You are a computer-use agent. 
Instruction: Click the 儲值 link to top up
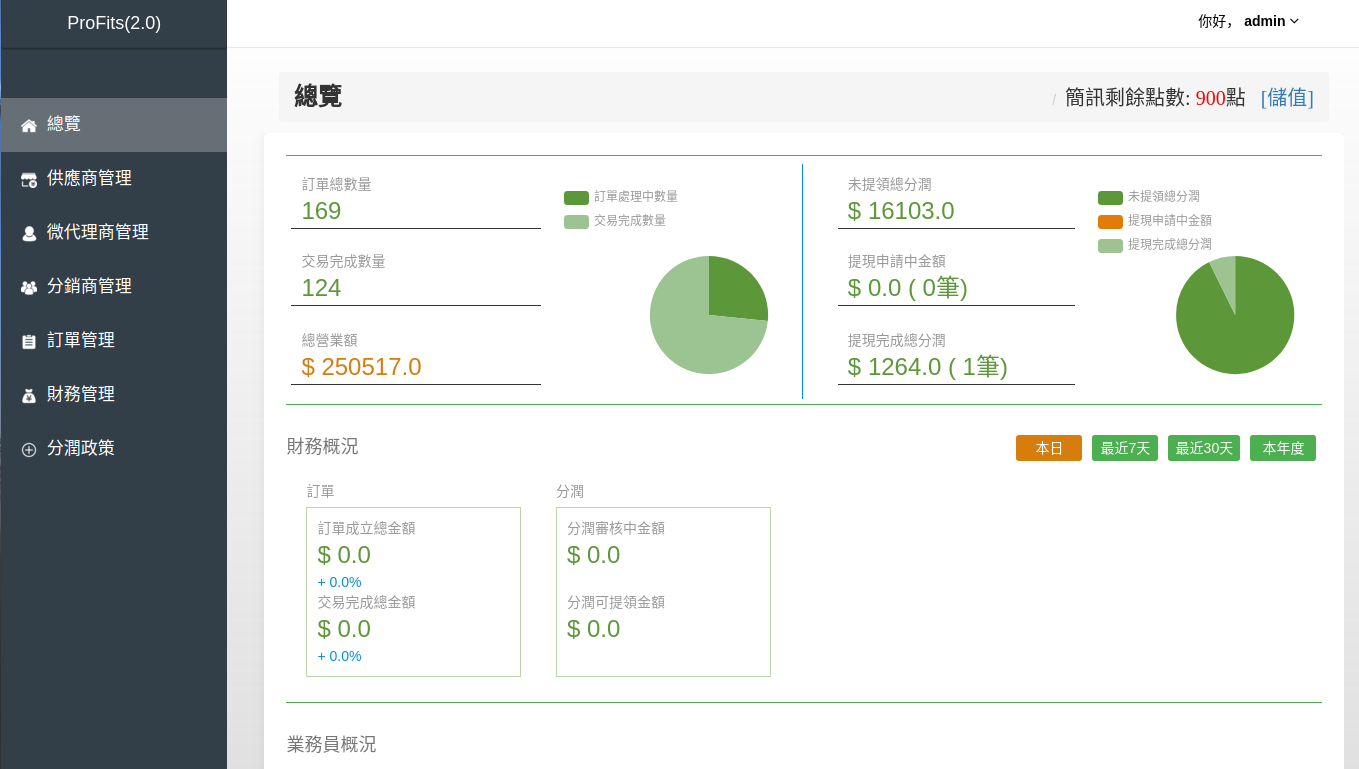point(1287,97)
